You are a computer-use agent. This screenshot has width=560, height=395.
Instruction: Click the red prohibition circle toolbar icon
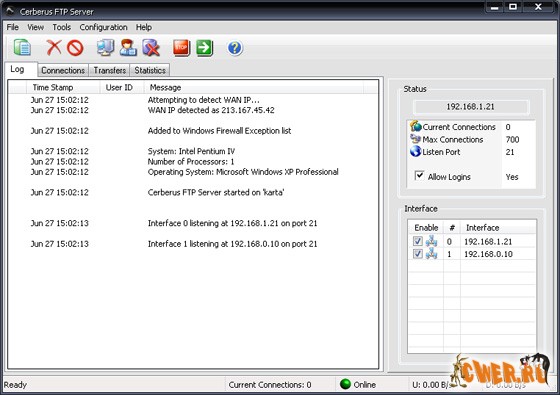(75, 48)
